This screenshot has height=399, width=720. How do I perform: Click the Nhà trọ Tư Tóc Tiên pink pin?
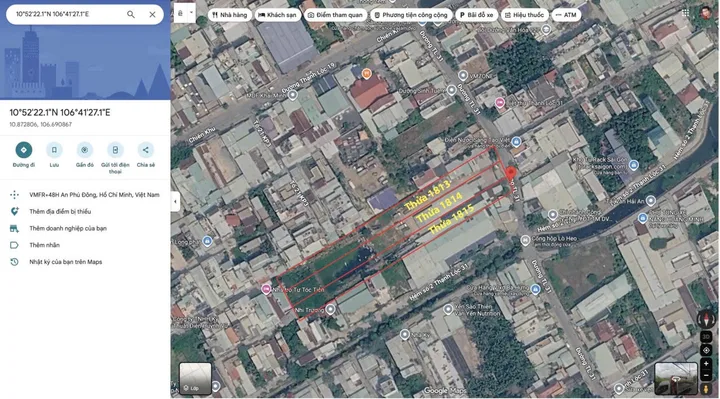tap(266, 289)
